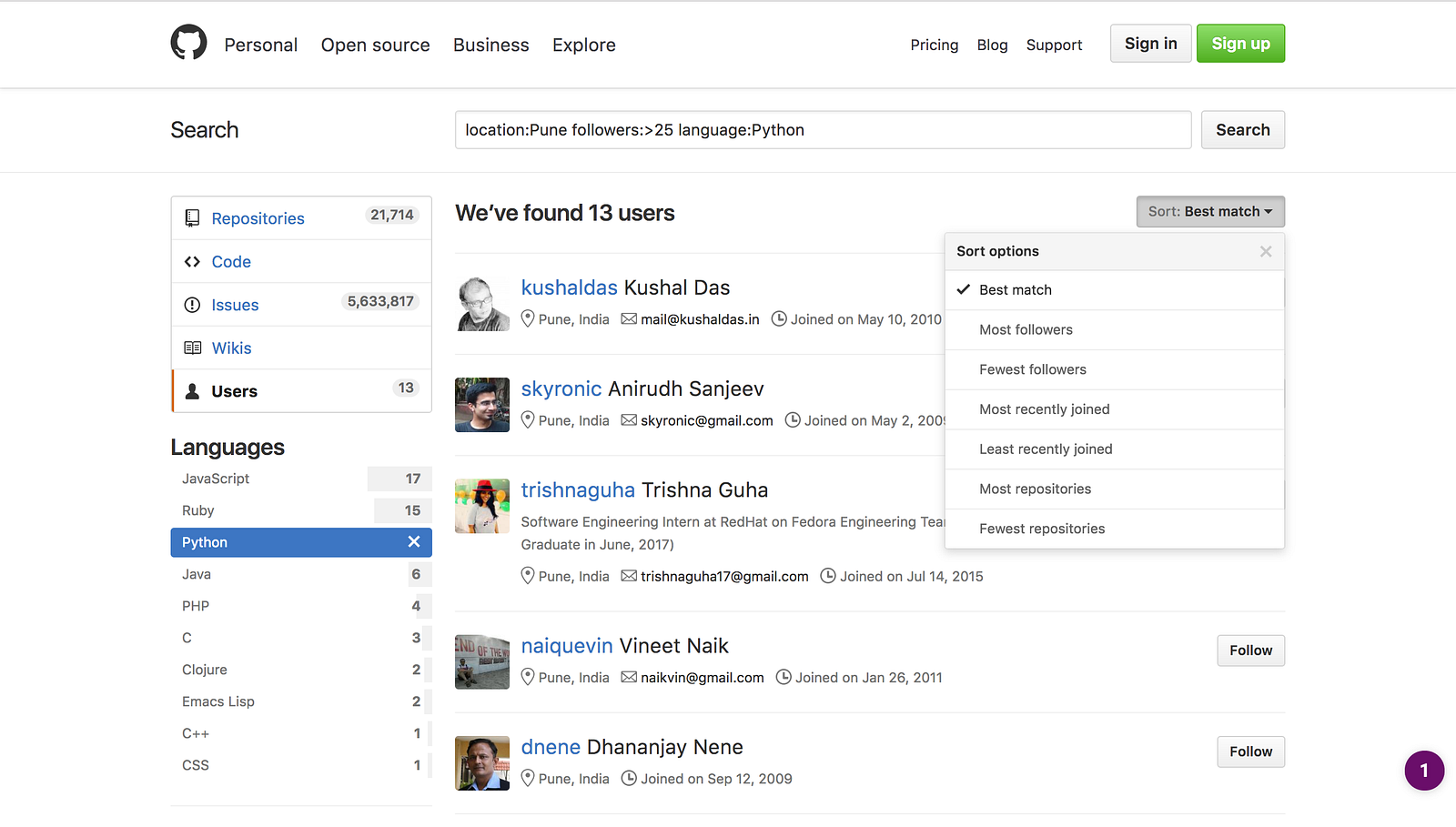
Task: Choose Most followers sort option
Action: (1026, 330)
